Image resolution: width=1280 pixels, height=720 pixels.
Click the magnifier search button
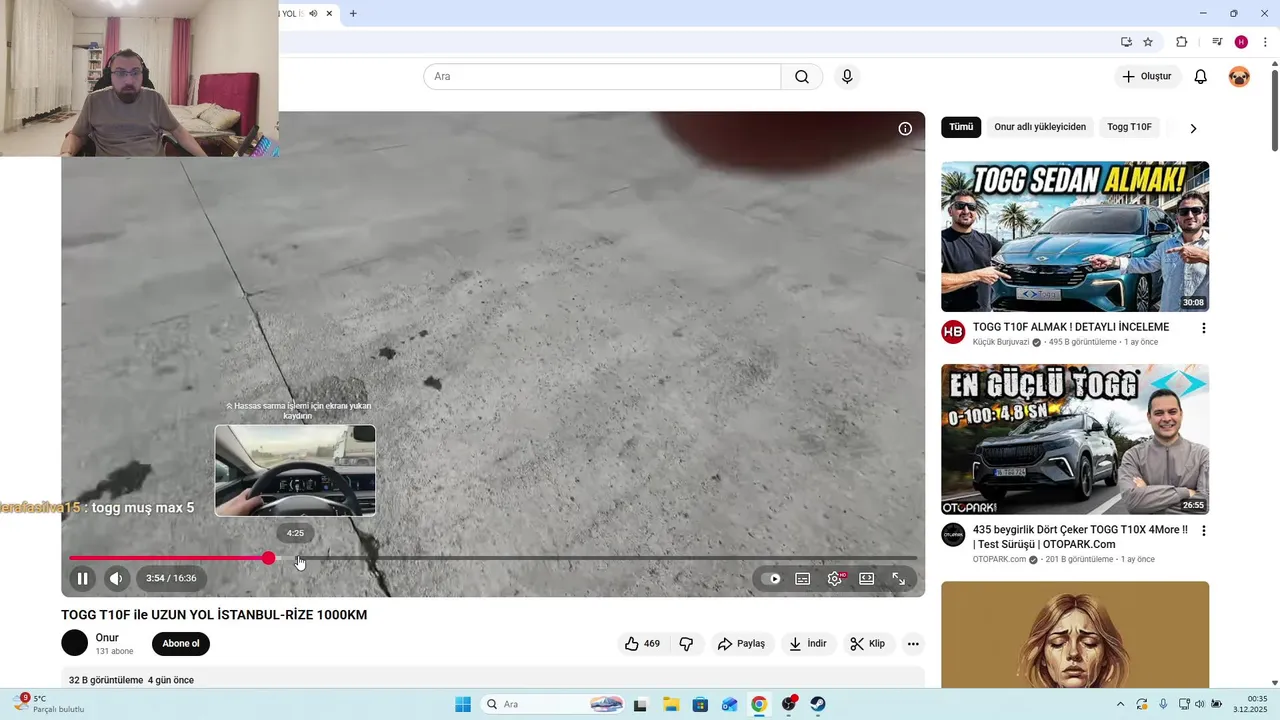coord(802,77)
